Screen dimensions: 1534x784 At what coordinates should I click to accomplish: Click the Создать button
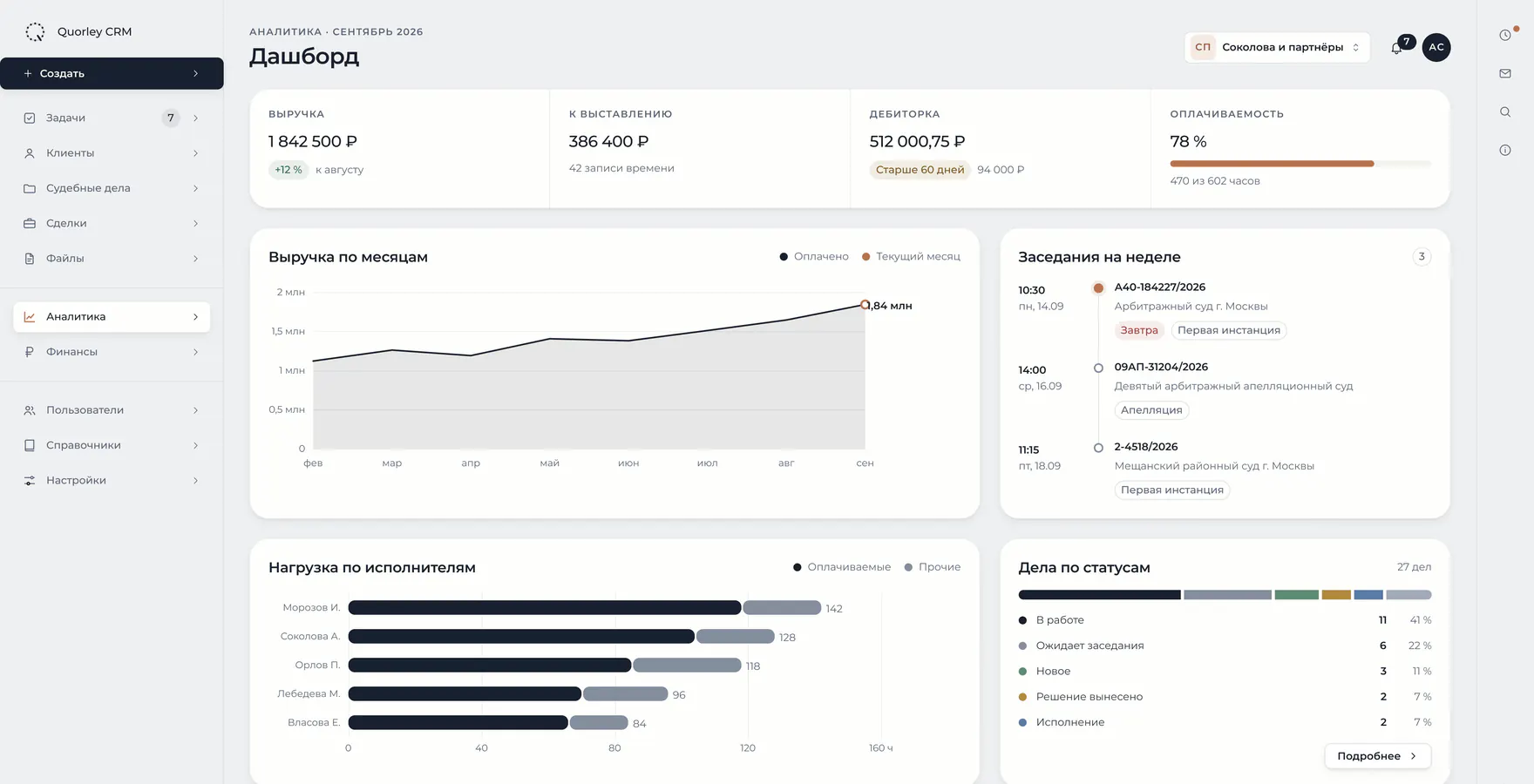pyautogui.click(x=112, y=73)
